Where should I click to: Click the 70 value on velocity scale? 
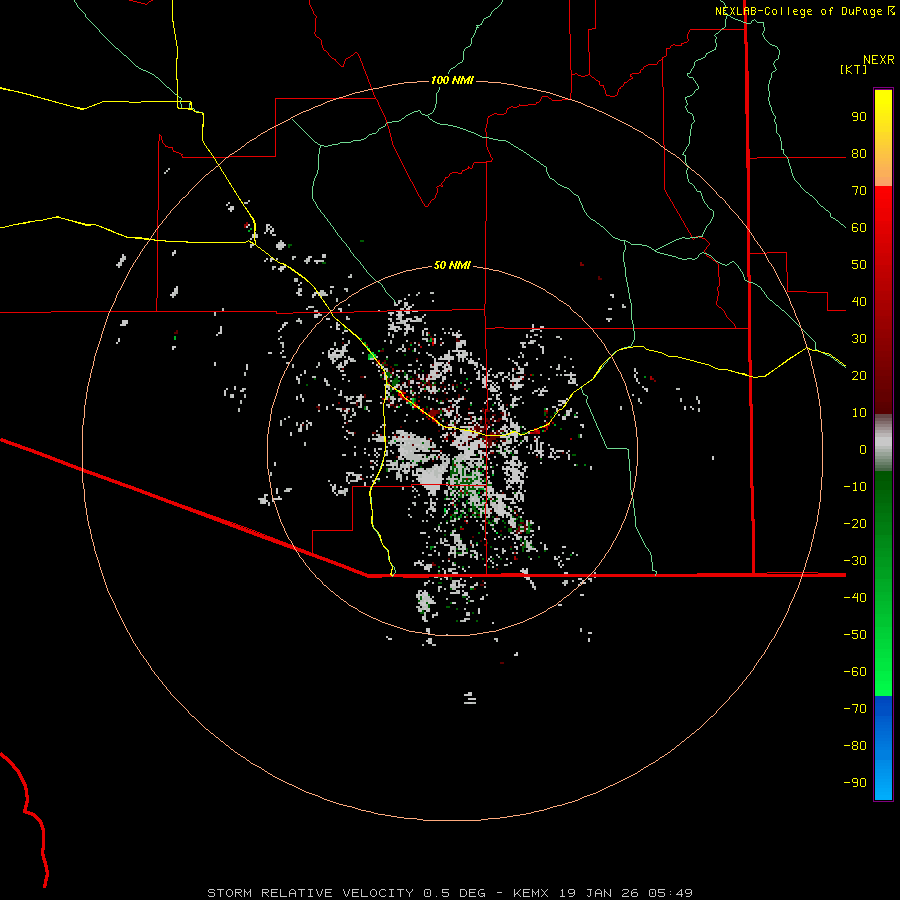pos(859,191)
